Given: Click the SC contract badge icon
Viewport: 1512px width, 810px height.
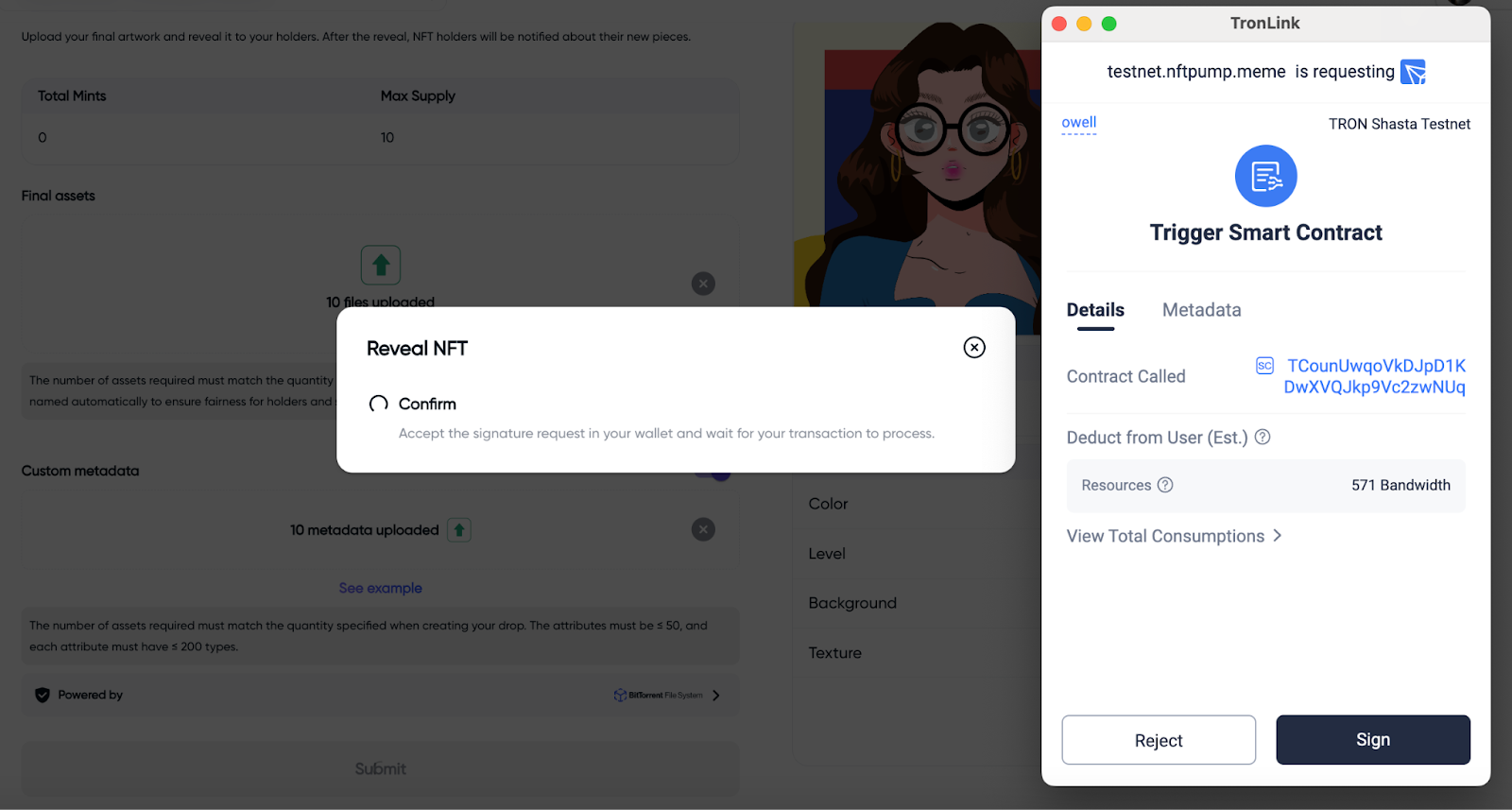Looking at the screenshot, I should 1264,366.
